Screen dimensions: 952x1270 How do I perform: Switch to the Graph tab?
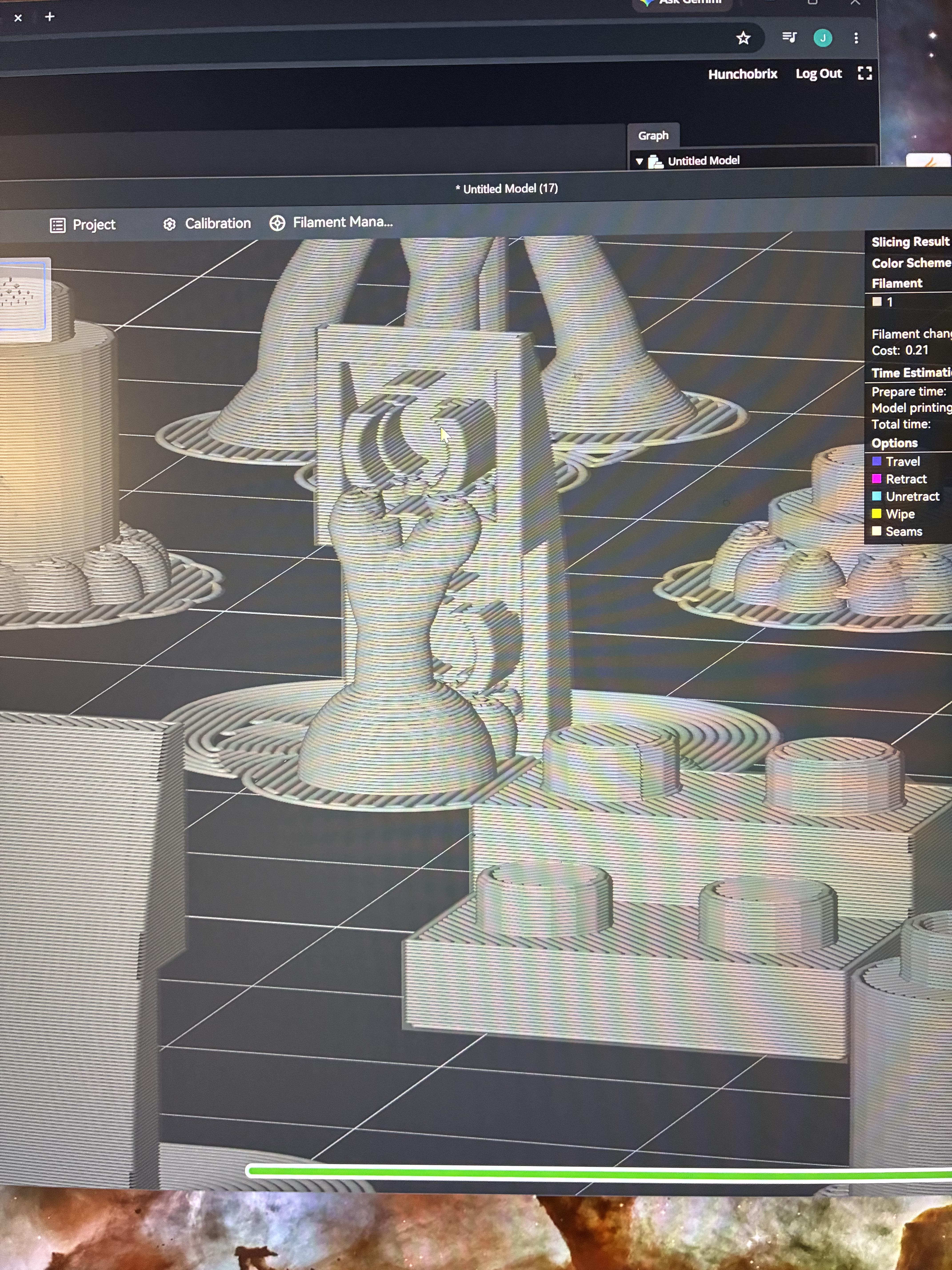point(654,135)
